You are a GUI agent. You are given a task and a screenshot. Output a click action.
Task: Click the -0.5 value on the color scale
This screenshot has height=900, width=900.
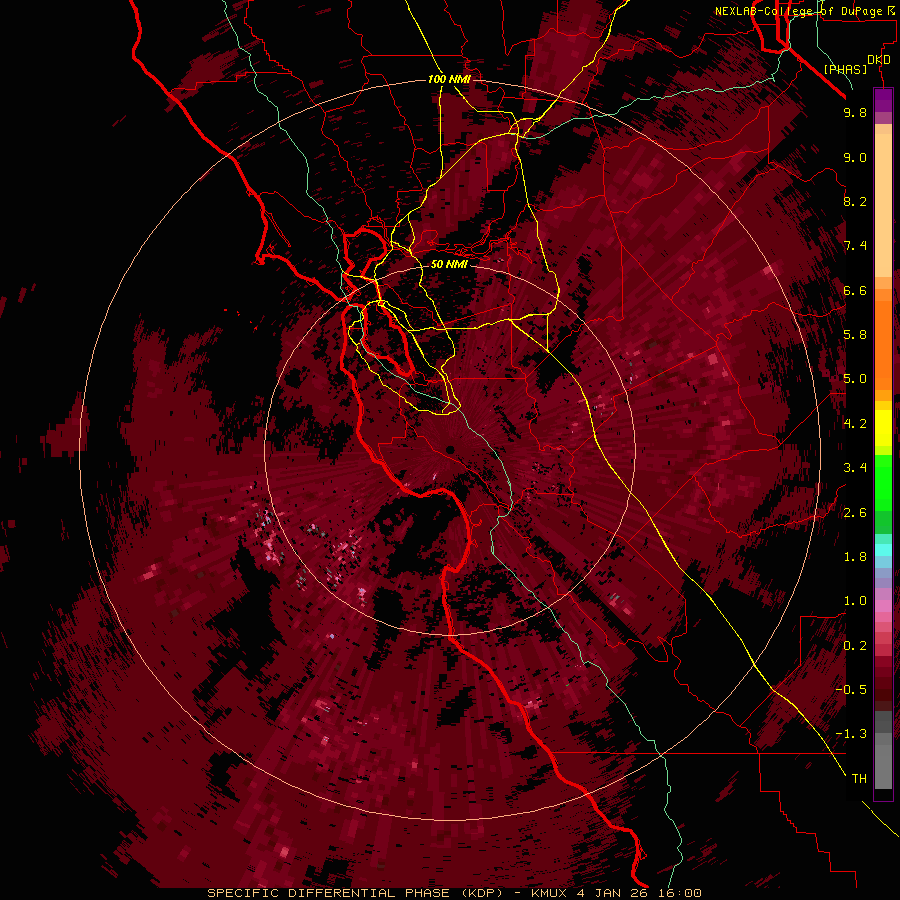851,690
